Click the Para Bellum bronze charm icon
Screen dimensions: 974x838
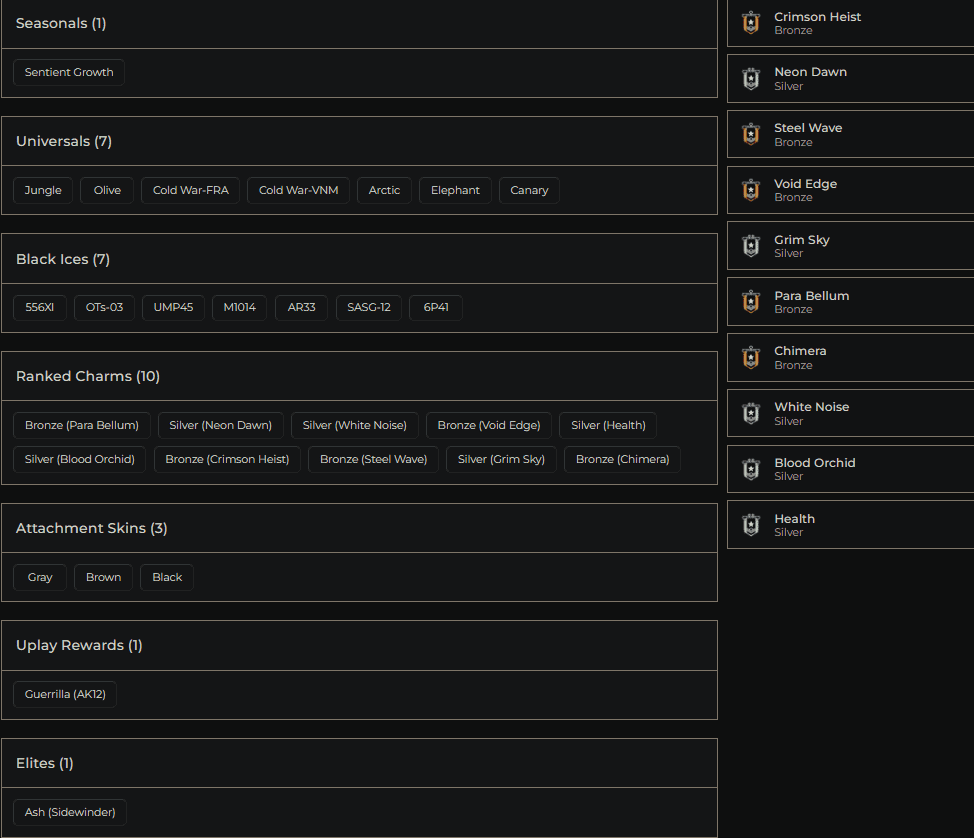tap(751, 302)
